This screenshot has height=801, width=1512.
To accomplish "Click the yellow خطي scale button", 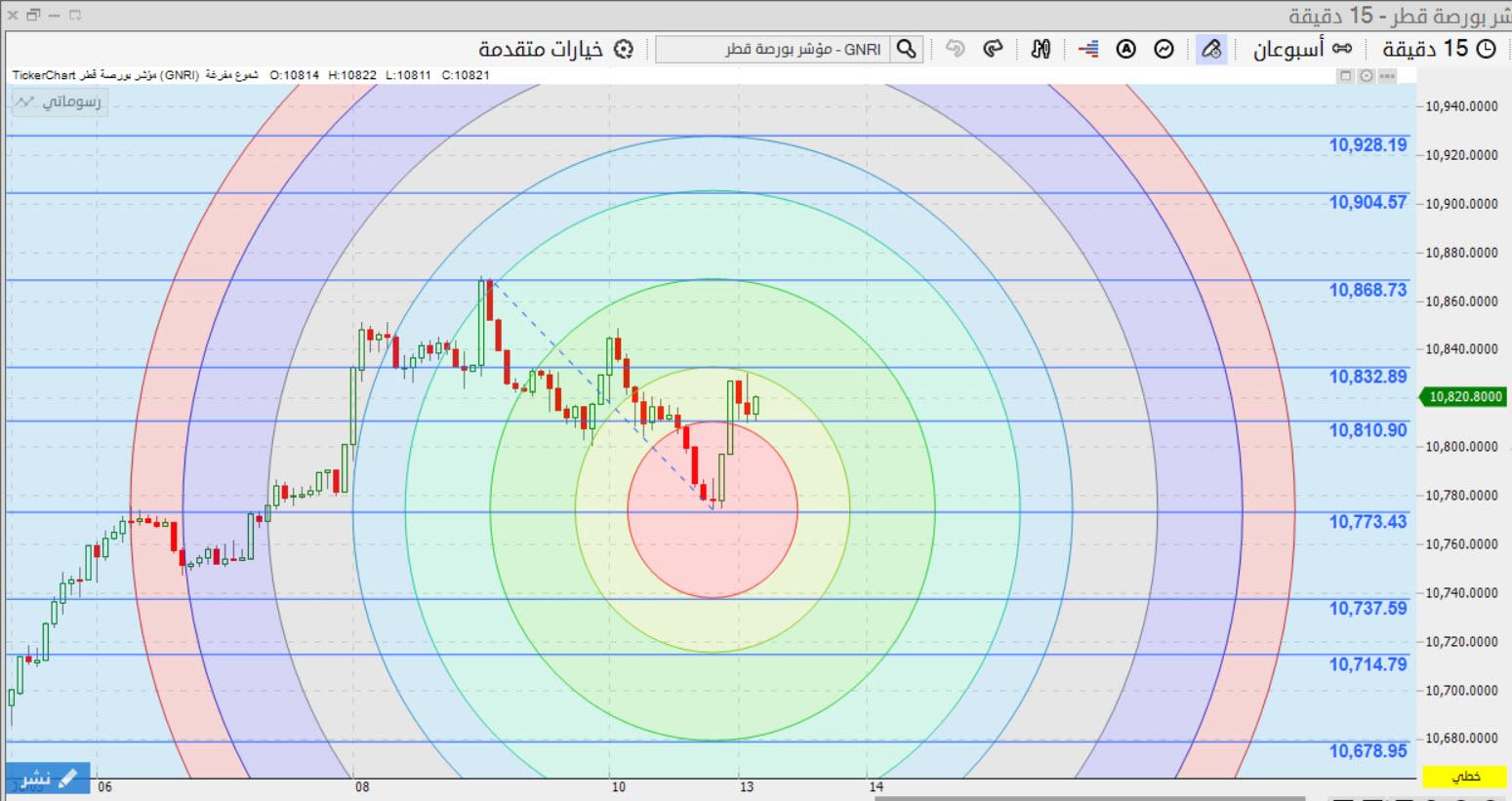I will pyautogui.click(x=1465, y=777).
